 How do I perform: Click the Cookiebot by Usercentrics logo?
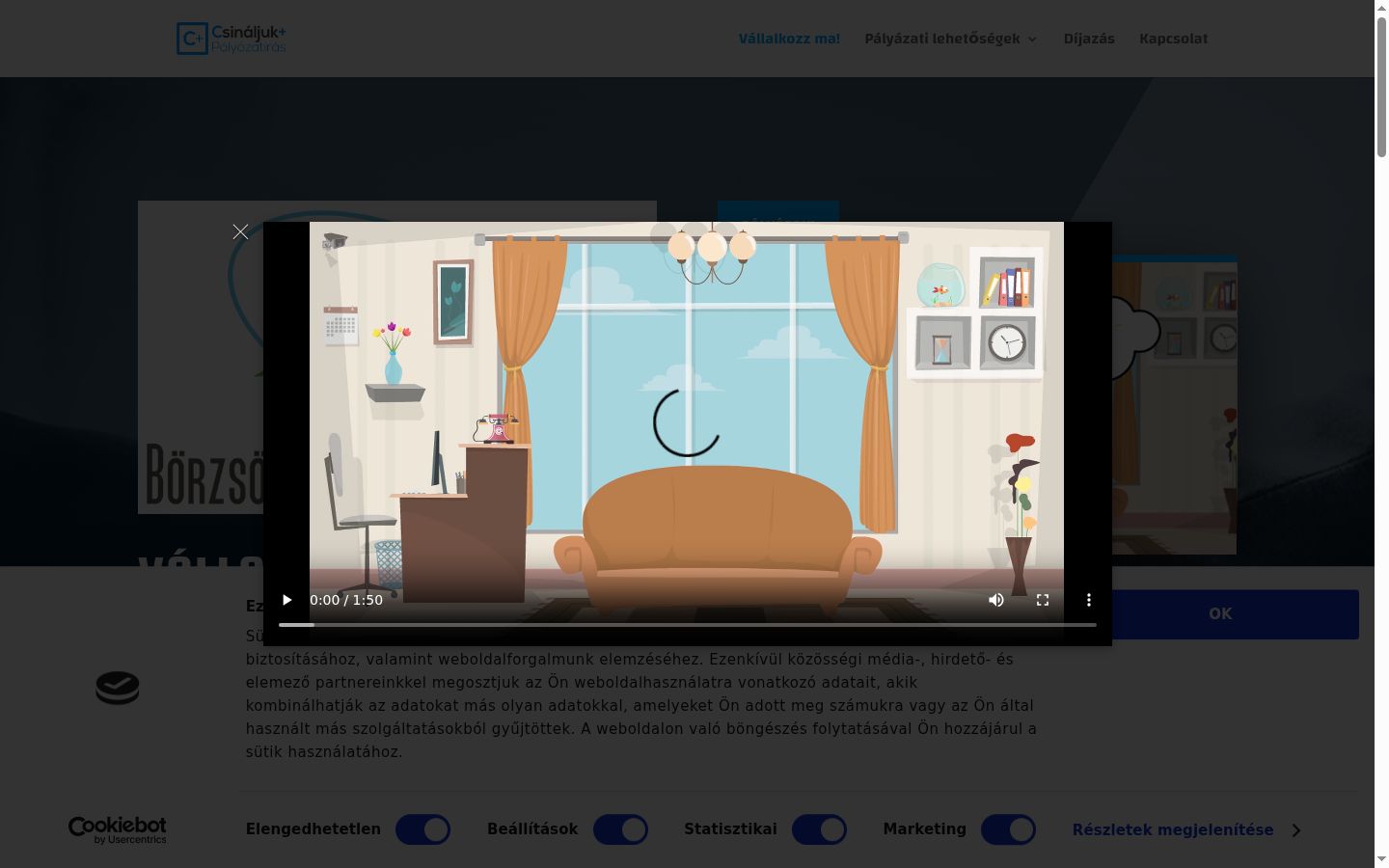(x=118, y=829)
